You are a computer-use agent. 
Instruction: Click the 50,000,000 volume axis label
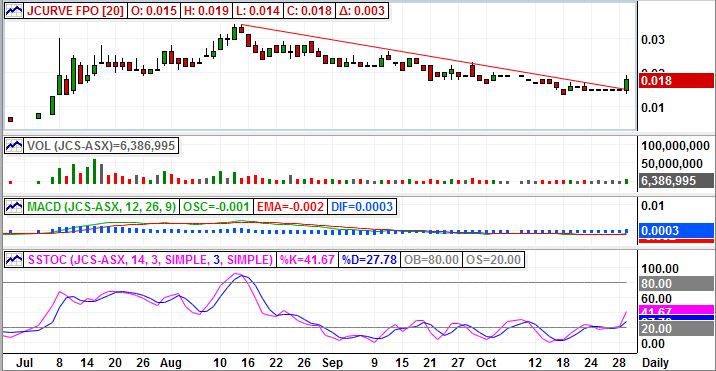[x=673, y=164]
